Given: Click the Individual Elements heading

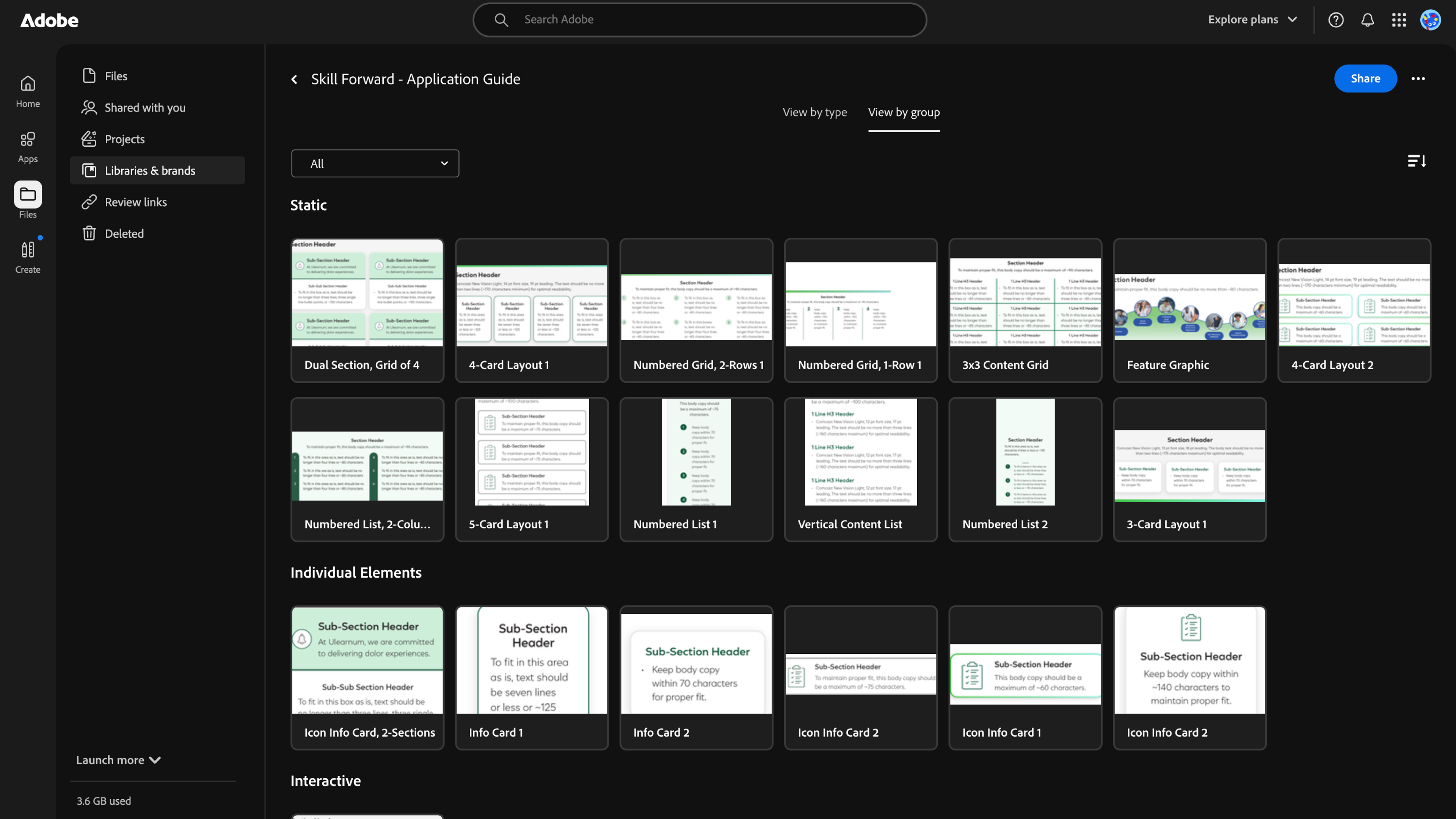Looking at the screenshot, I should [x=356, y=573].
